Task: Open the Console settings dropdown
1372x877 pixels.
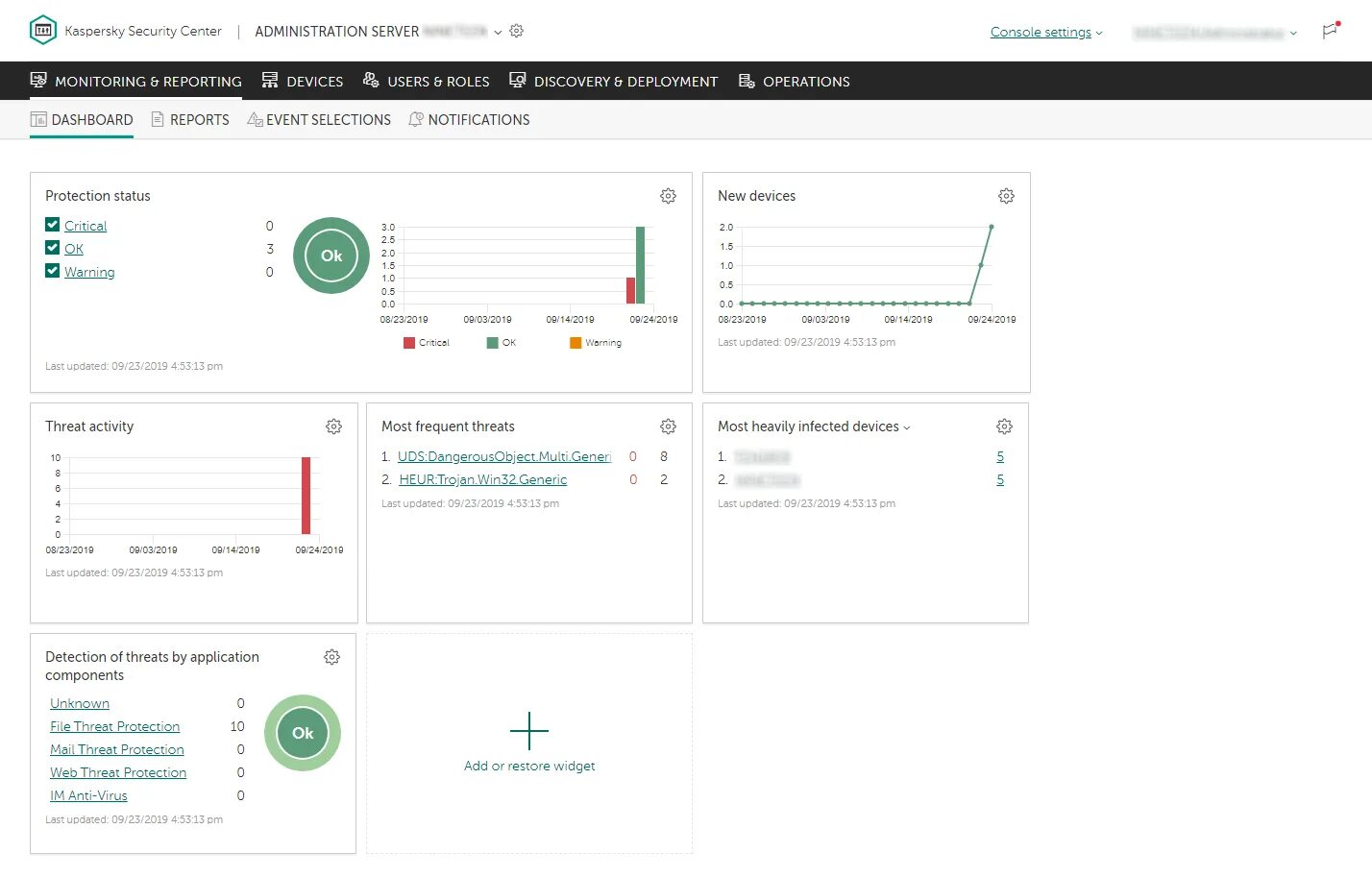Action: (1046, 32)
